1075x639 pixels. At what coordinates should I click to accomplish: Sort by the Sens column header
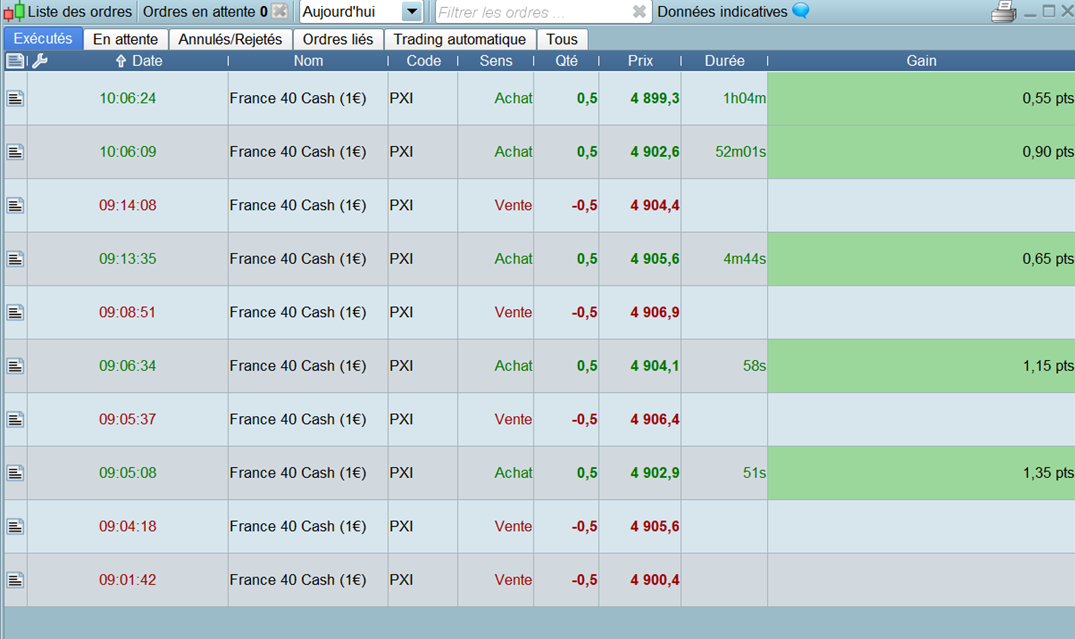[x=496, y=61]
